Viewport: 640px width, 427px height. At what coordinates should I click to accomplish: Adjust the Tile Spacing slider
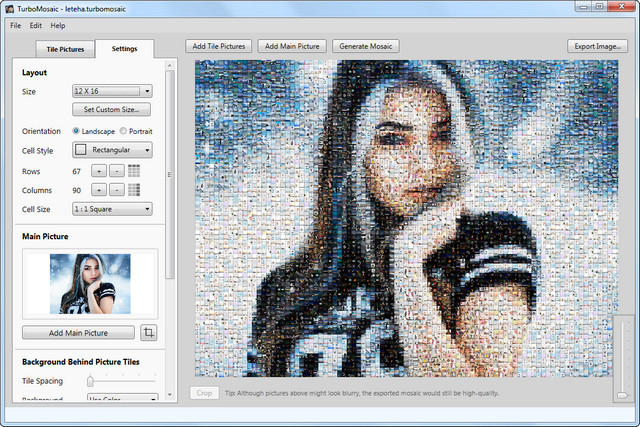[x=91, y=381]
